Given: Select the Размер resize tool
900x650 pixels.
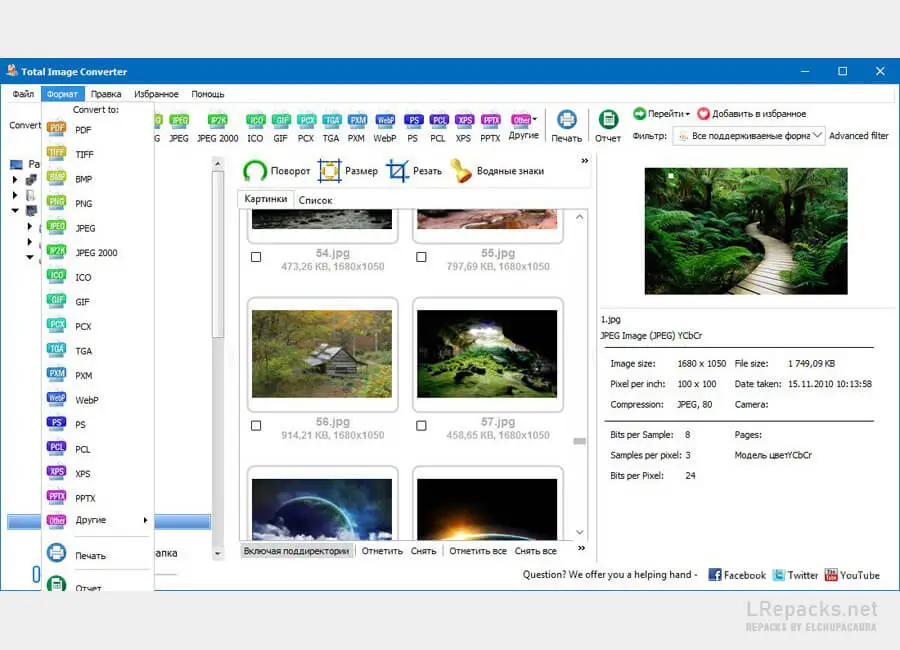Looking at the screenshot, I should (x=348, y=171).
